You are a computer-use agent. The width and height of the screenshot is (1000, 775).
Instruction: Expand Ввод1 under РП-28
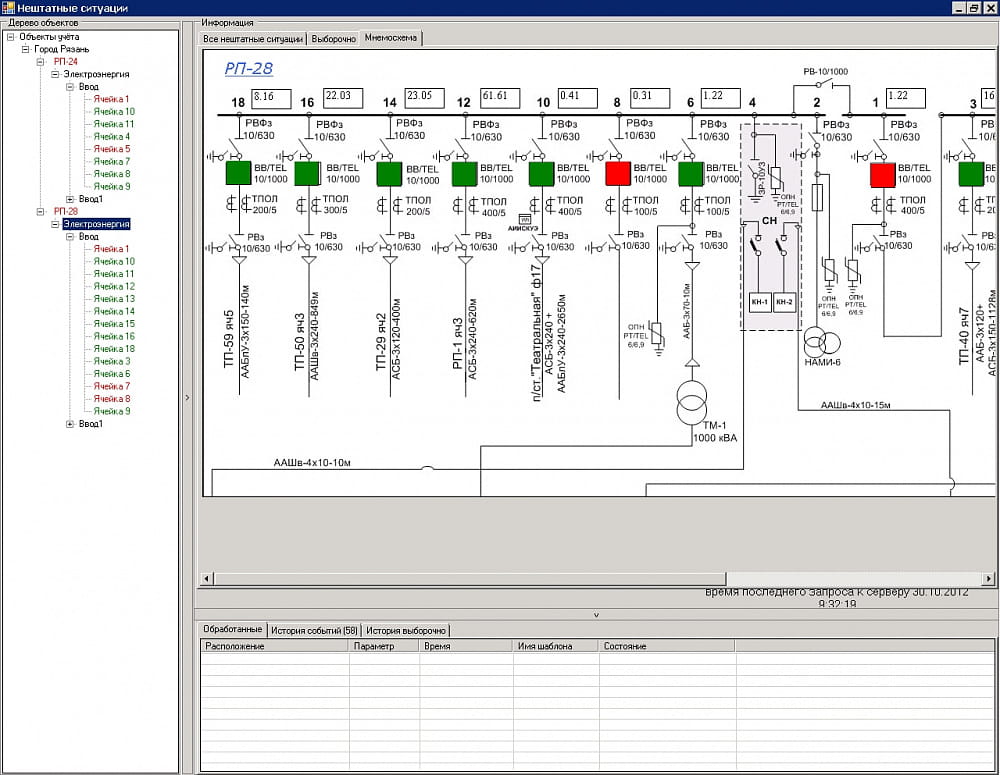(70, 424)
